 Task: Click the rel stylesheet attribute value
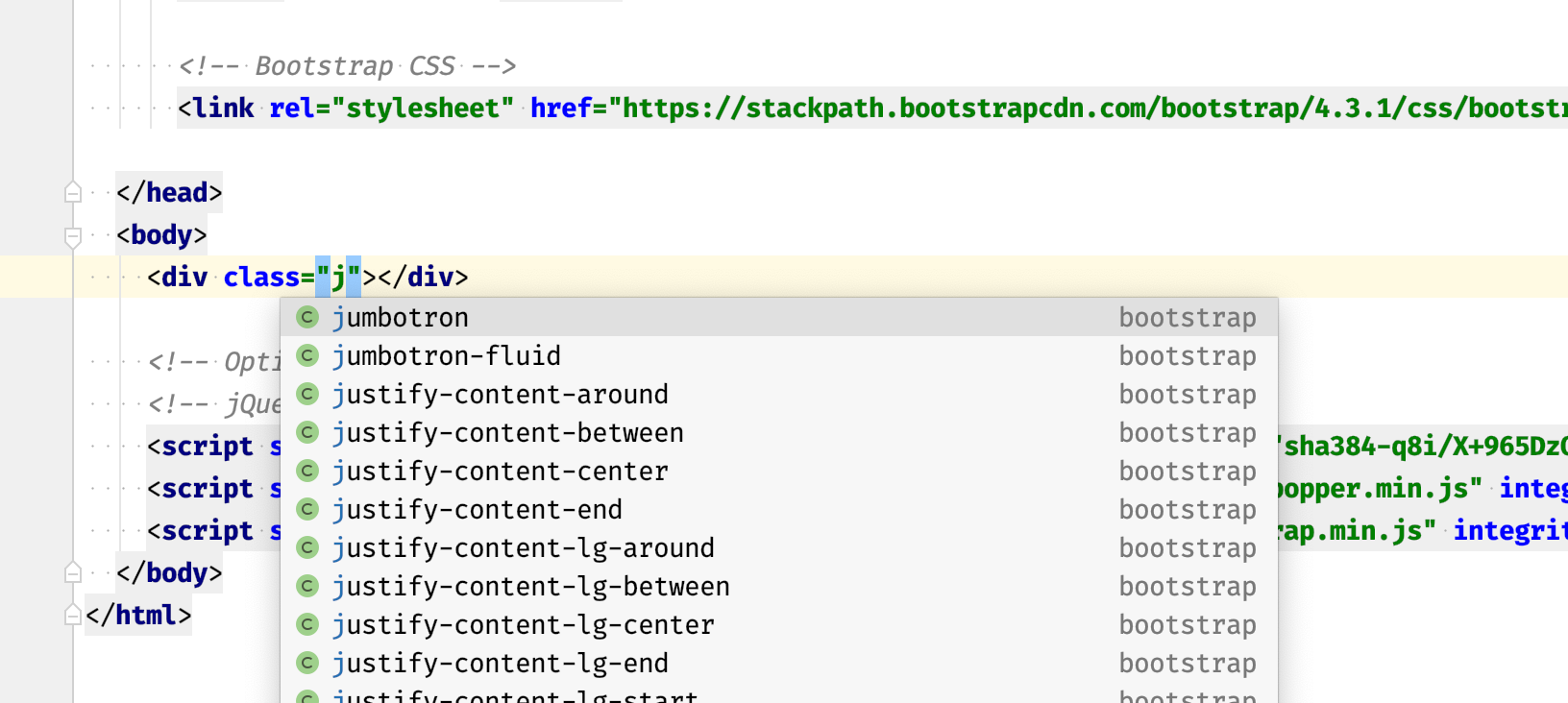tap(423, 108)
